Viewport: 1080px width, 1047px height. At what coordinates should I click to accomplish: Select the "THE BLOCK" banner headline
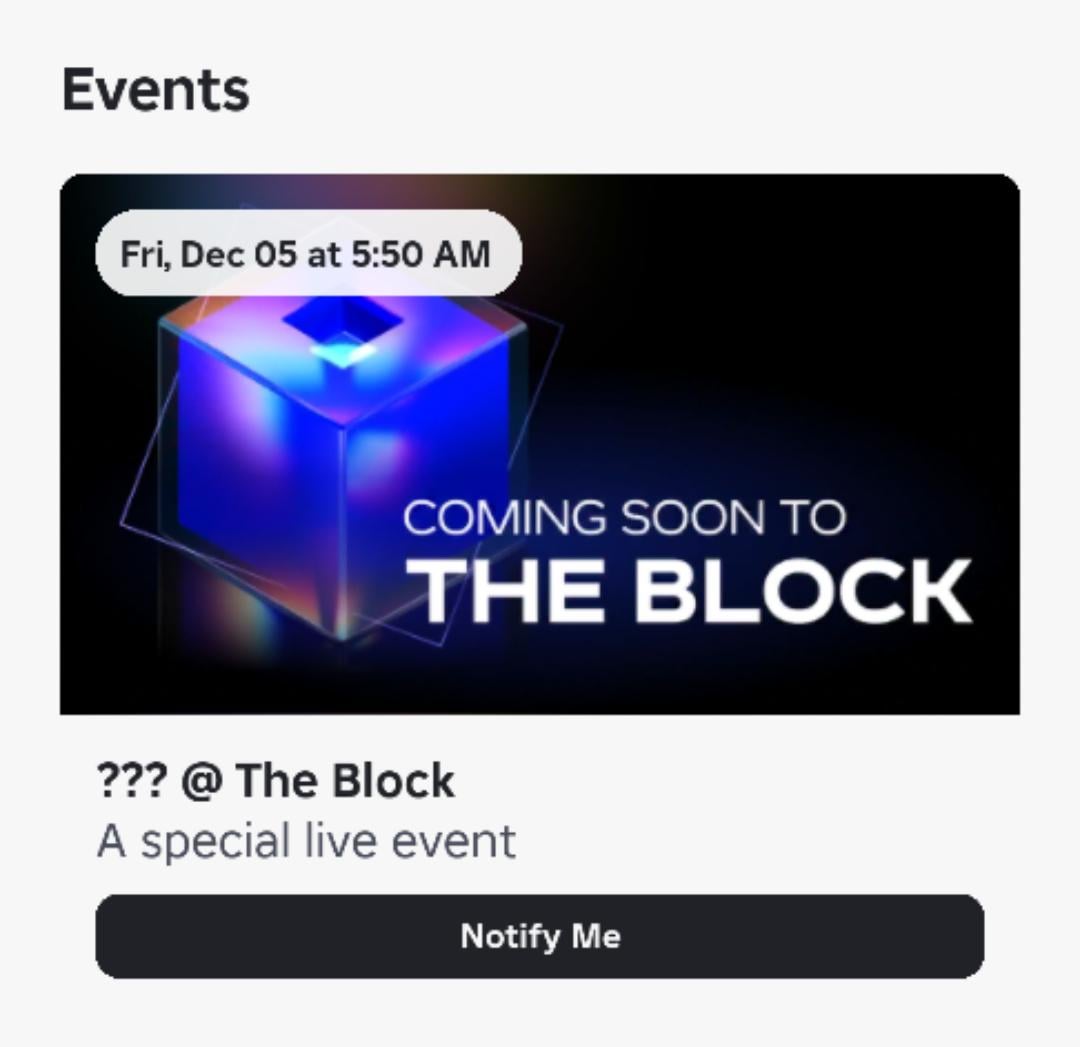(x=693, y=591)
